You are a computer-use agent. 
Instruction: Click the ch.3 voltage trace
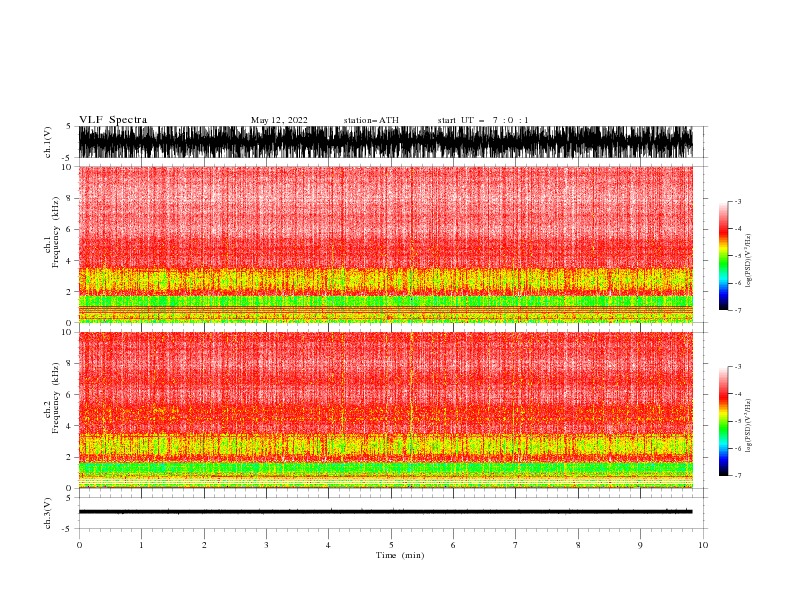(x=385, y=512)
